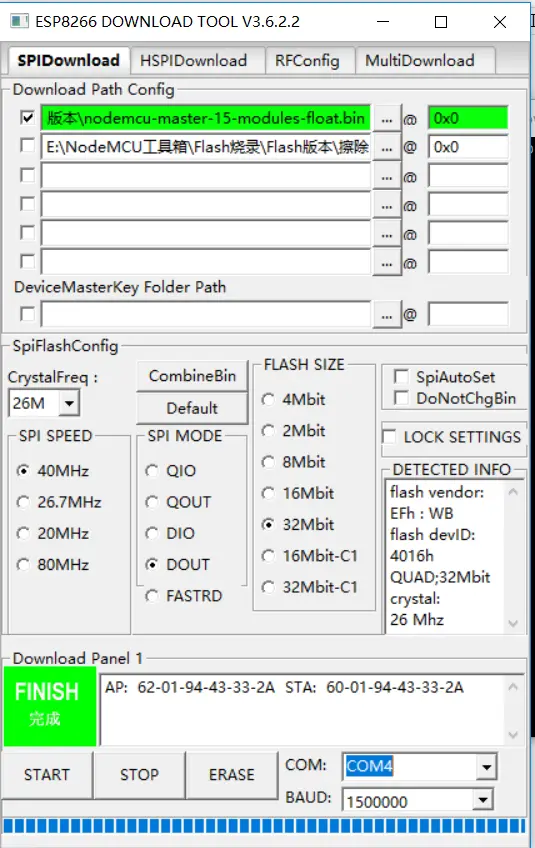Uncheck the nodemcu-master-15-modules-float.bin row checkbox

click(27, 117)
